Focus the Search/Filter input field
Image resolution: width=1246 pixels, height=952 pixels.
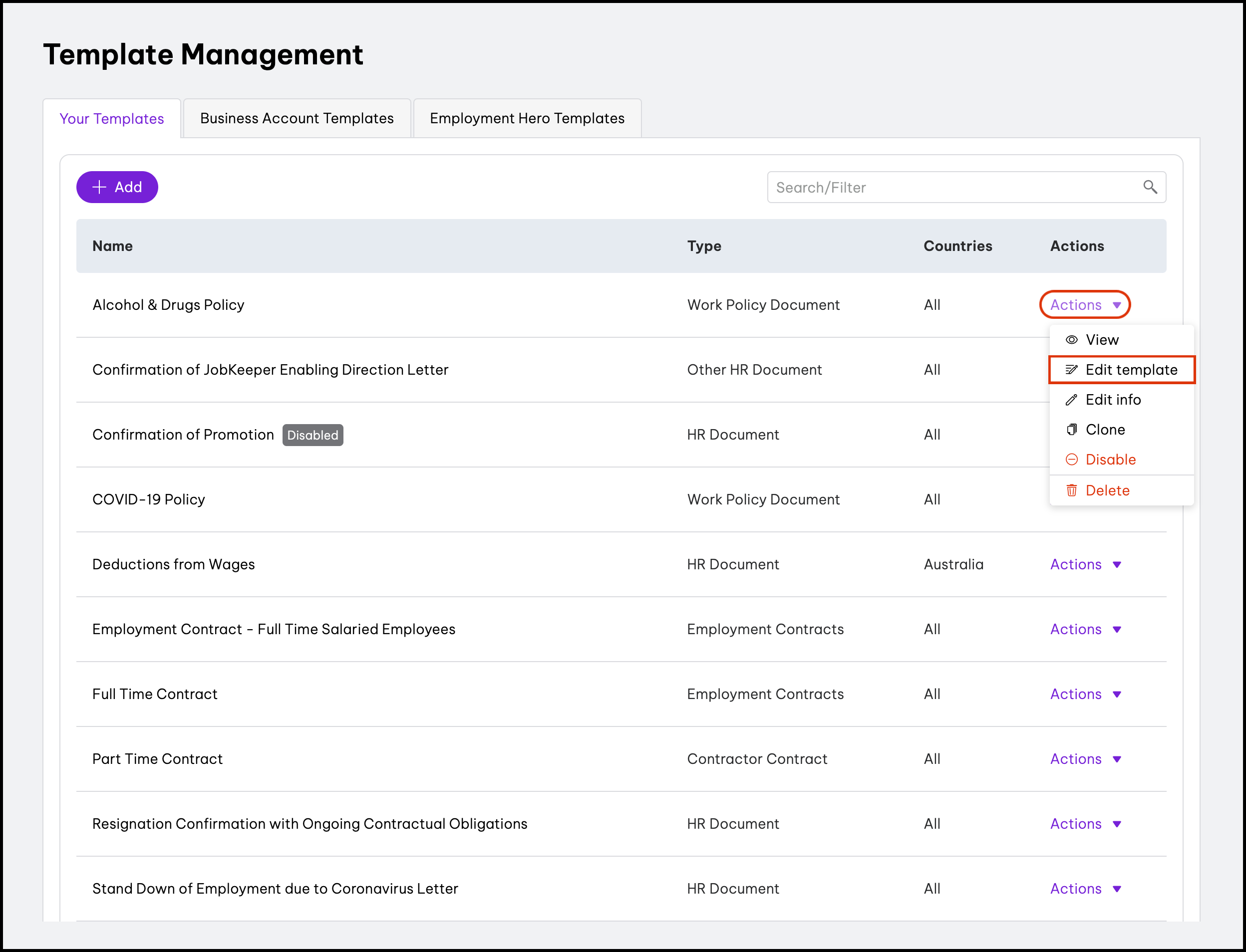pos(952,188)
